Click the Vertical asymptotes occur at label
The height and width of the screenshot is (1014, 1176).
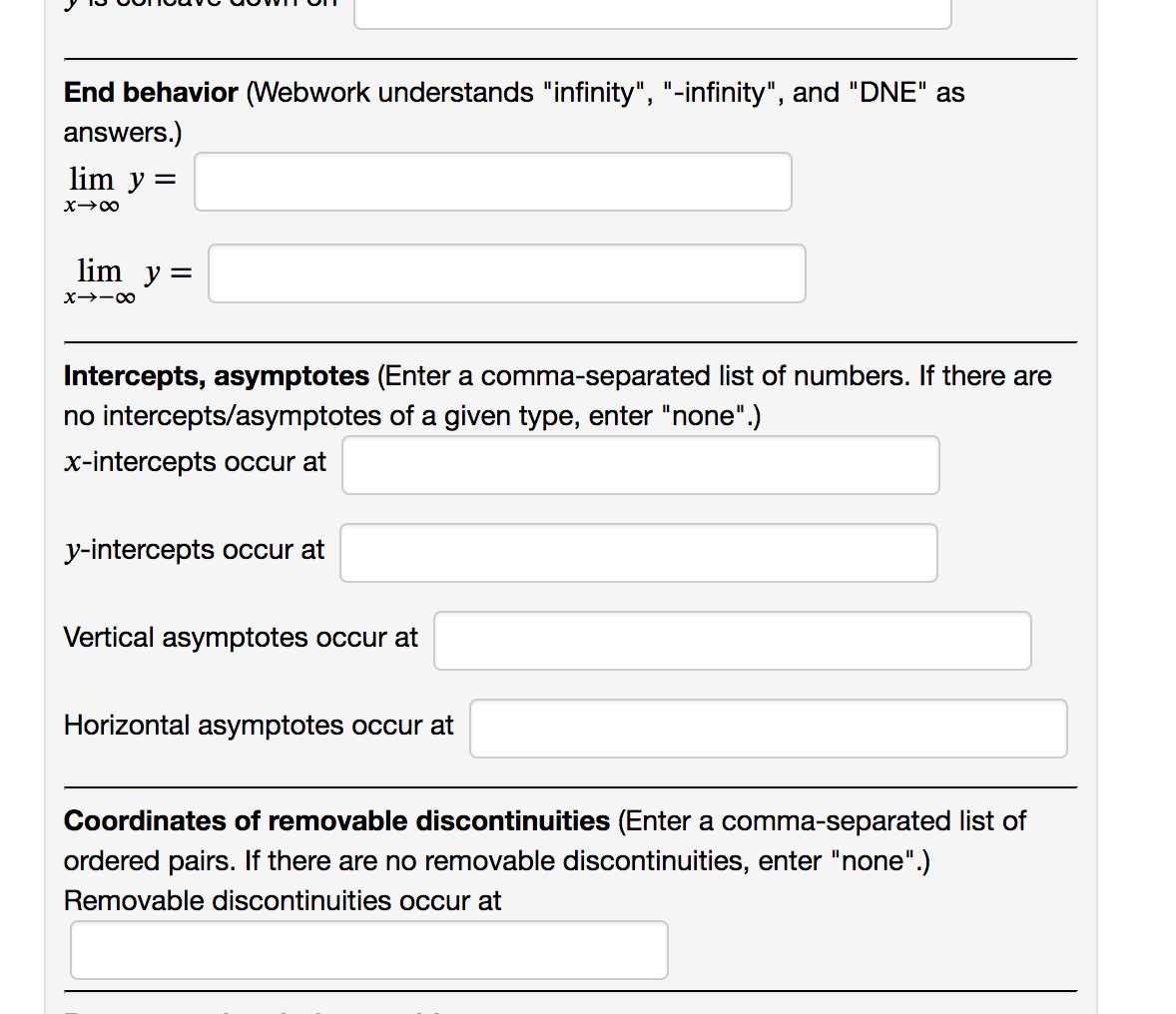tap(241, 638)
